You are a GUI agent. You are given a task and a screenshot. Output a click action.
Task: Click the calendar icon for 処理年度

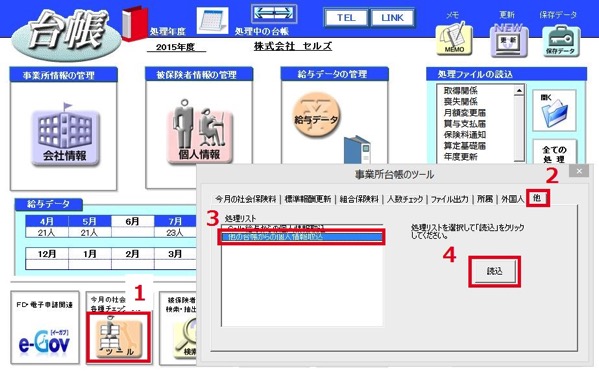point(212,21)
